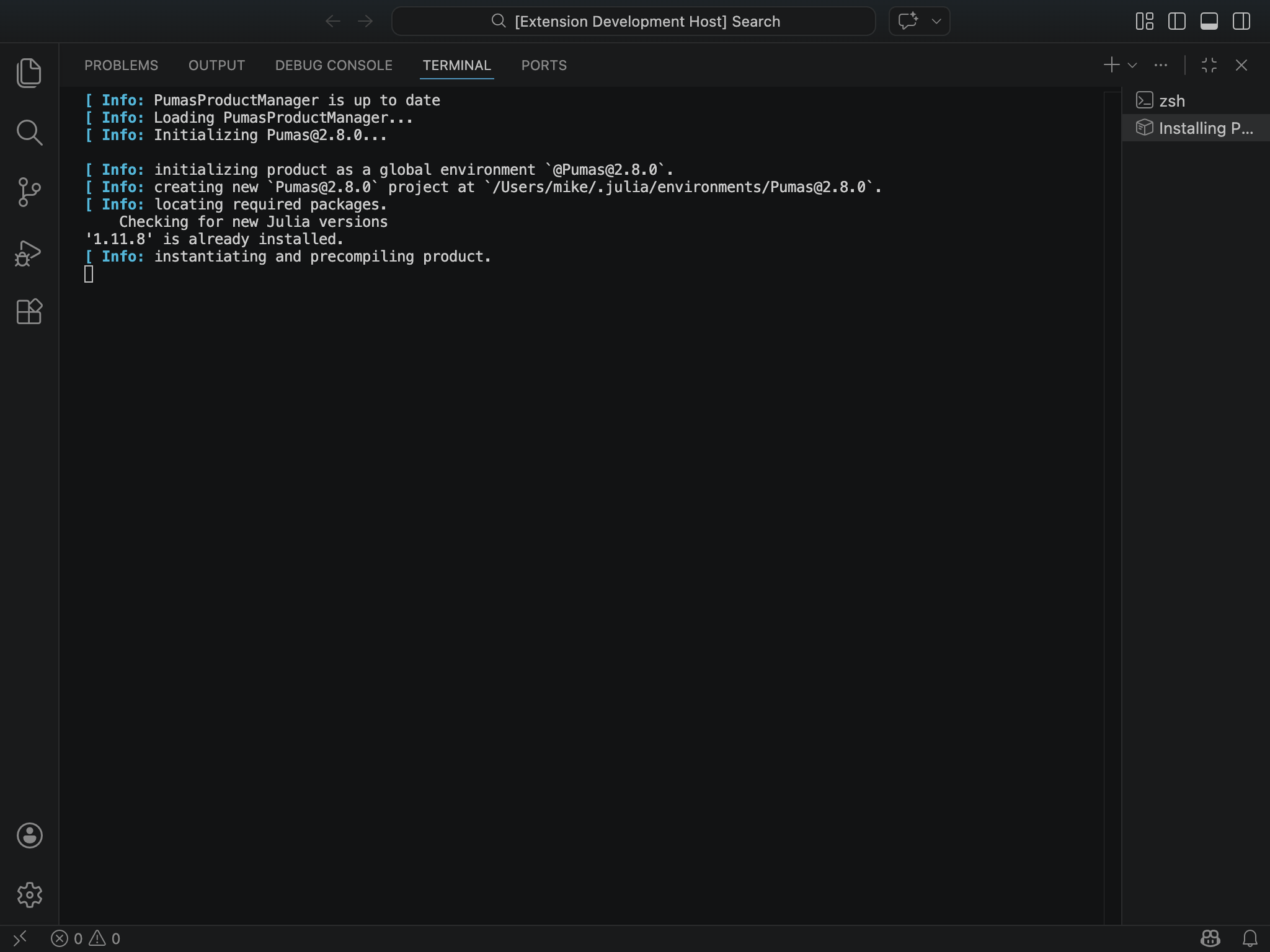Open the chat menu dropdown chevron
The width and height of the screenshot is (1270, 952).
(x=936, y=22)
